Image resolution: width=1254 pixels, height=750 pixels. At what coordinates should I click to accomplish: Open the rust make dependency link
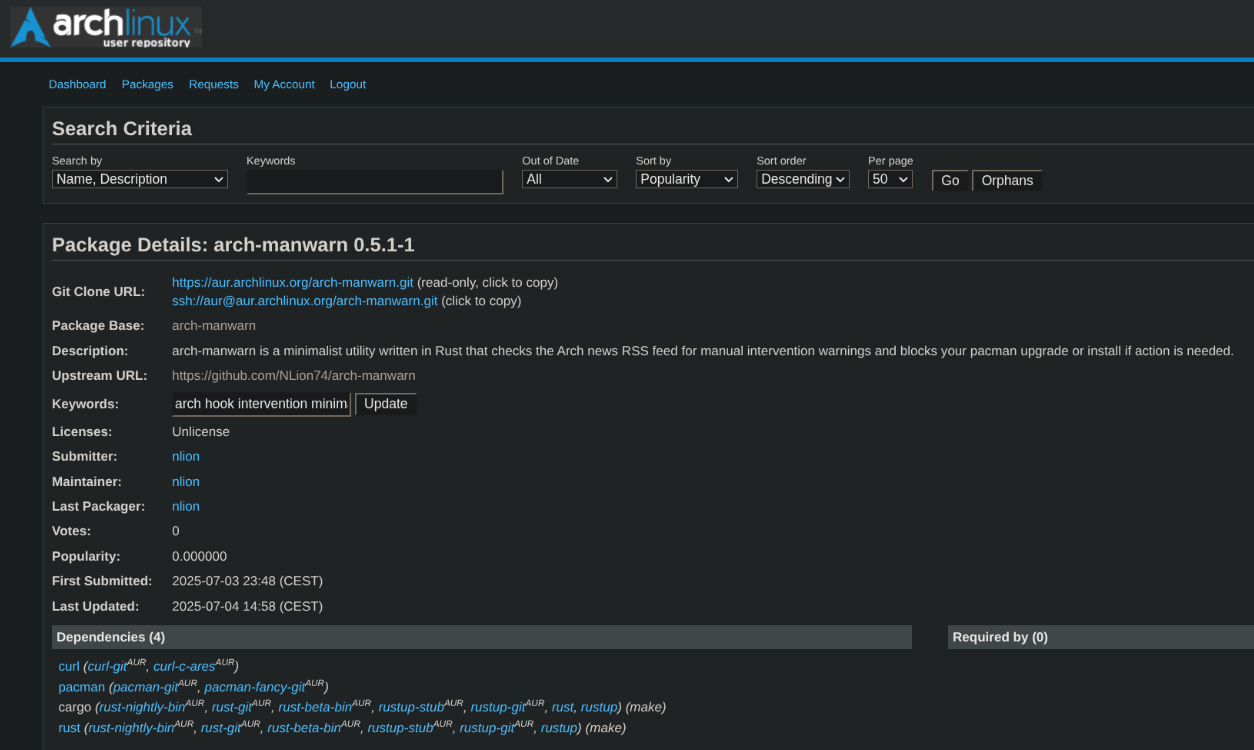click(x=69, y=729)
